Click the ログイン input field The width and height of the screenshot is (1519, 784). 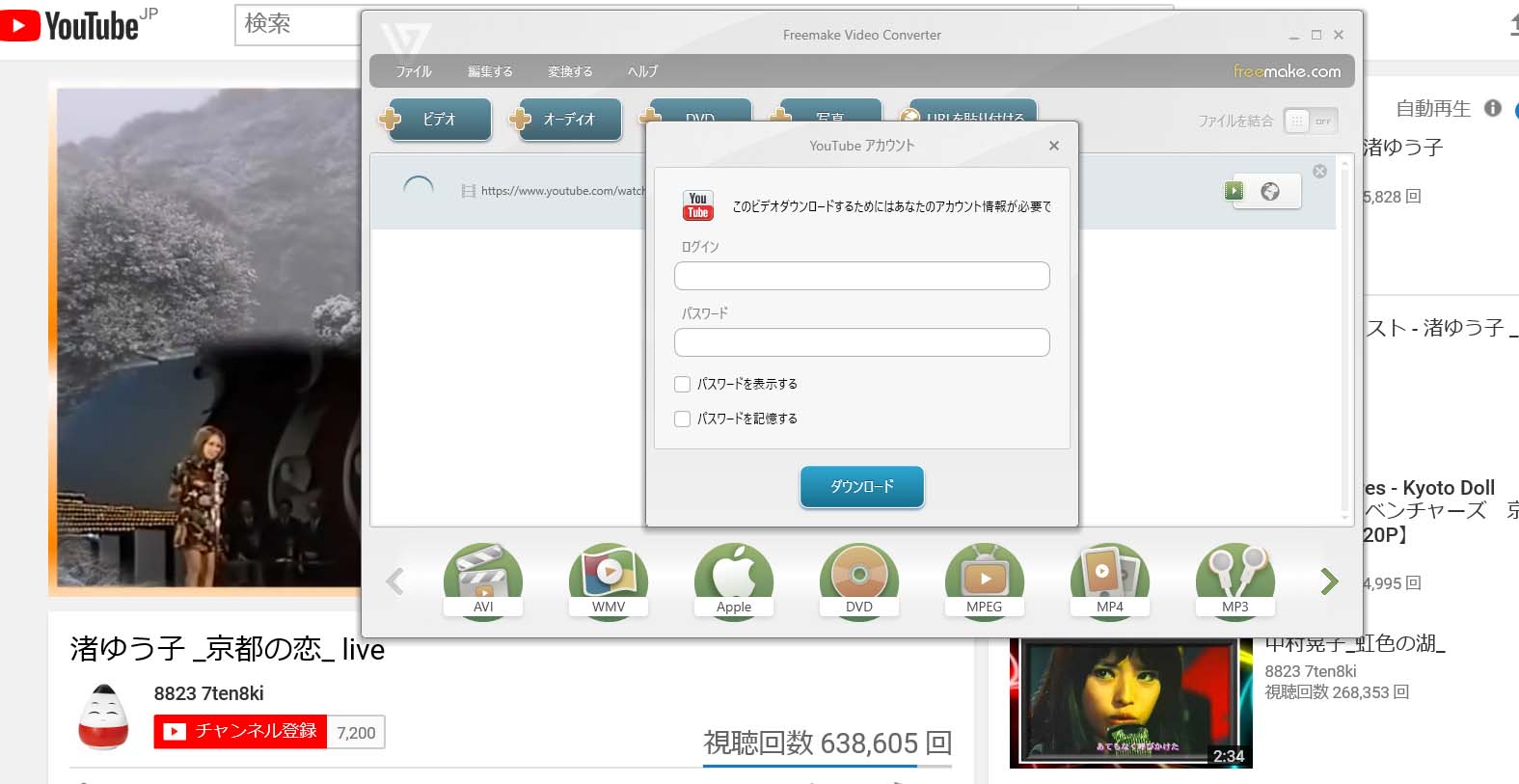(862, 276)
